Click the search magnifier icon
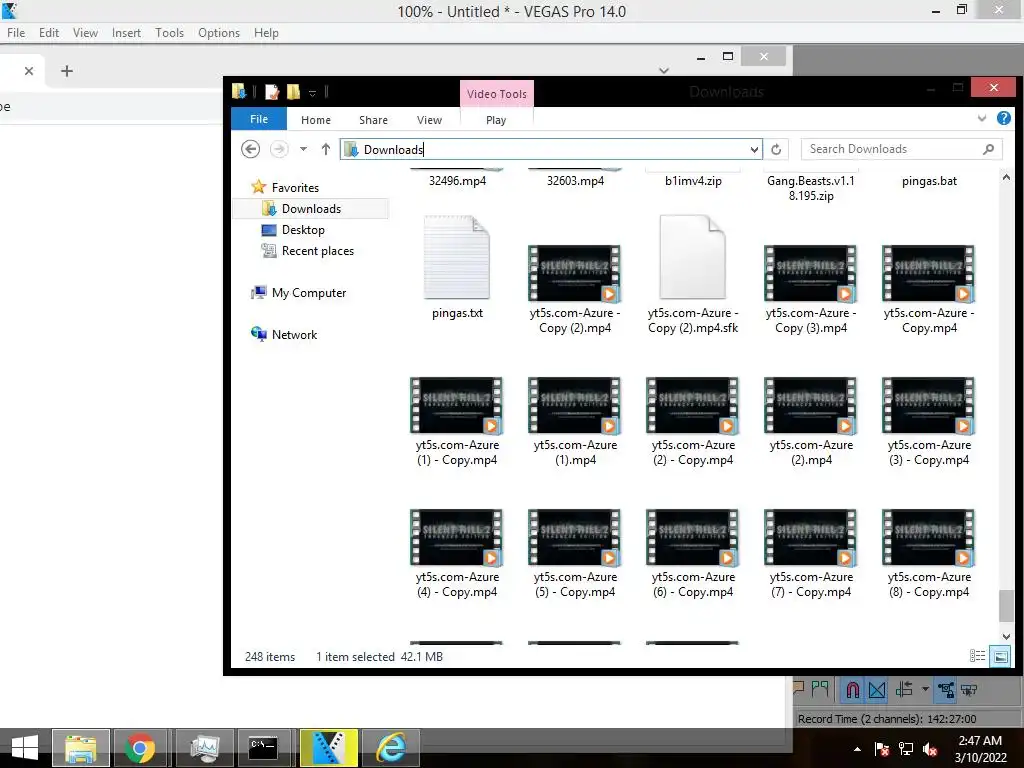This screenshot has width=1024, height=768. click(x=989, y=150)
